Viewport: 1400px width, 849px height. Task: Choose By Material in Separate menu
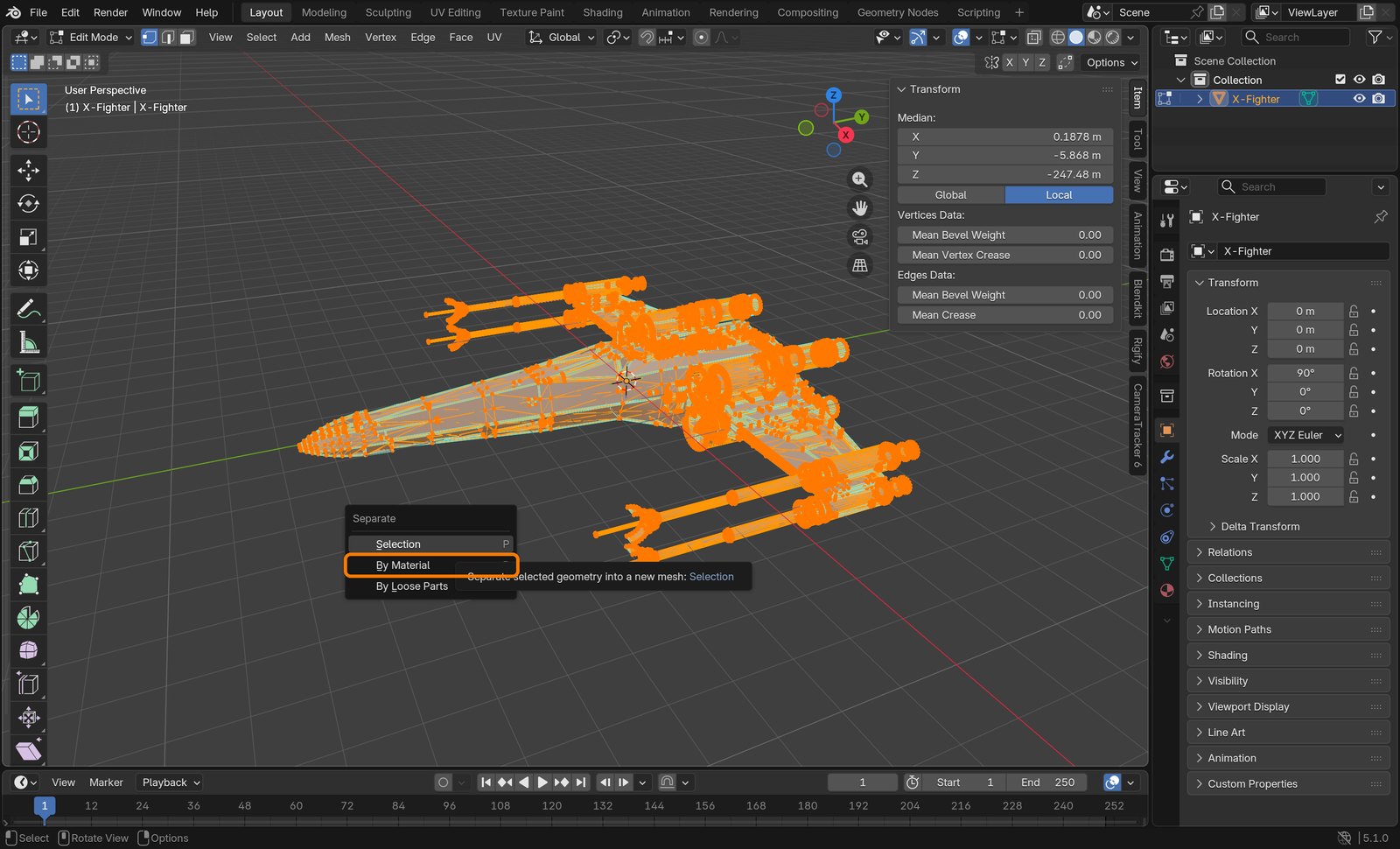pyautogui.click(x=431, y=565)
